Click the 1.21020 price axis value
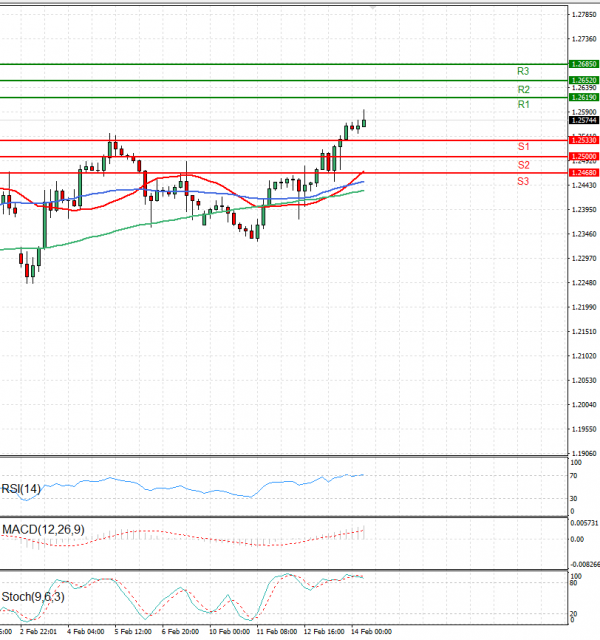The width and height of the screenshot is (600, 640). (x=584, y=356)
